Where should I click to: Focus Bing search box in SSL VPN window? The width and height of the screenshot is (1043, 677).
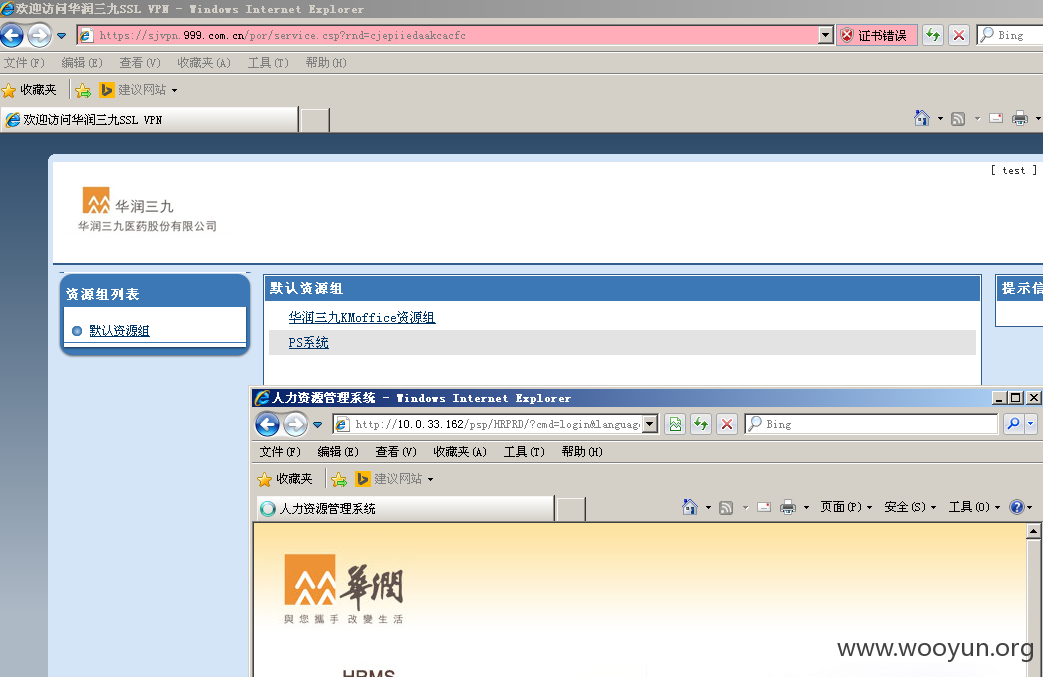point(1010,35)
